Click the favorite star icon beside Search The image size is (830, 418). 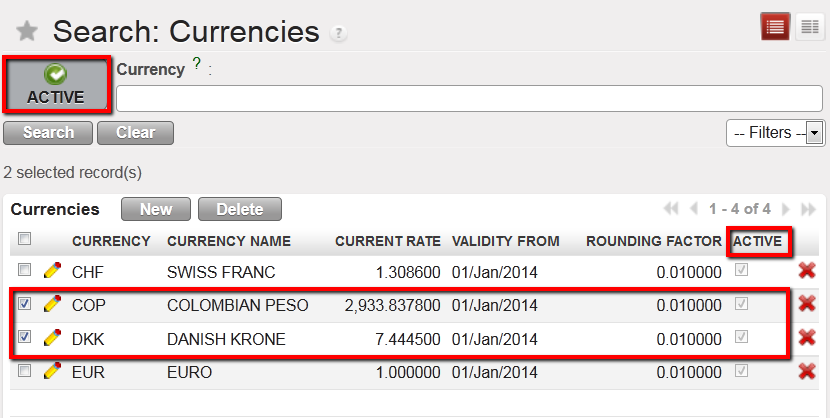(x=27, y=32)
